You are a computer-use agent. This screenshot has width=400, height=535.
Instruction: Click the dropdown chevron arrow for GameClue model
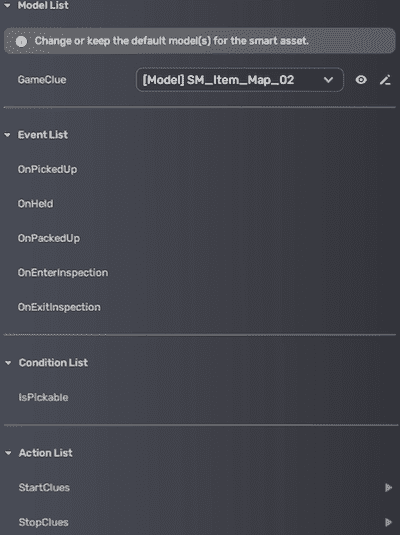coord(328,80)
